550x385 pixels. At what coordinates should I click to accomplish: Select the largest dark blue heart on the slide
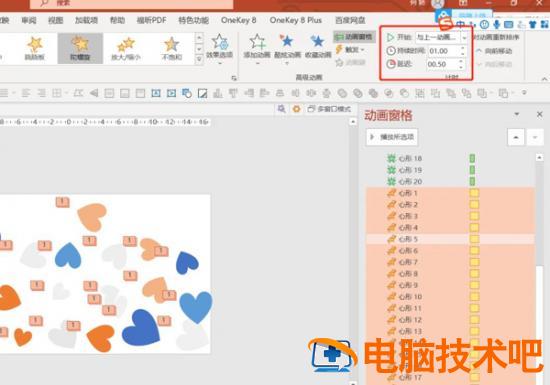pyautogui.click(x=141, y=328)
